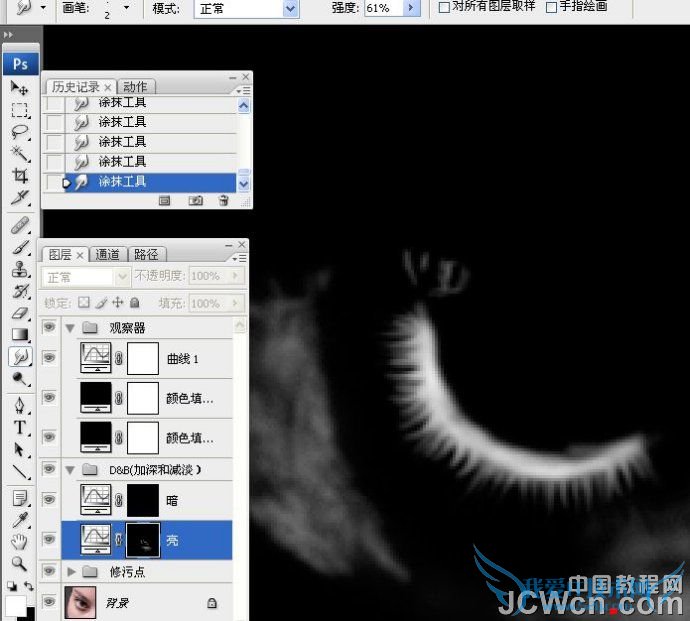Enable finger painting checkbox
690x621 pixels.
click(551, 7)
